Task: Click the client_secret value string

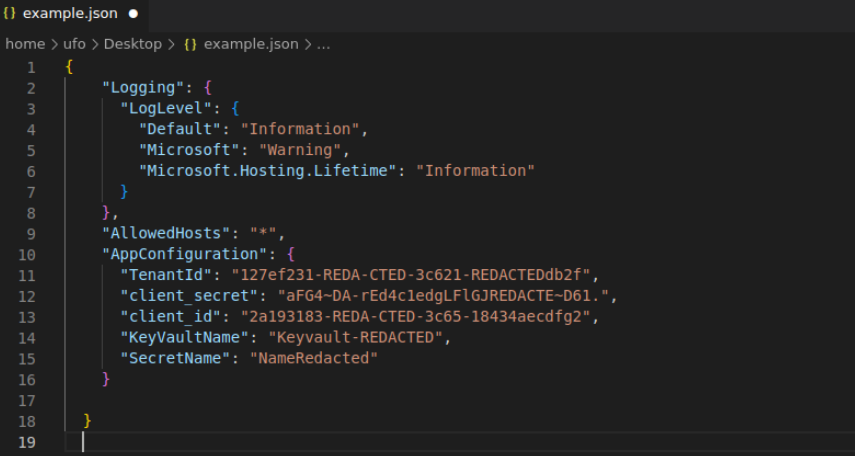Action: [443, 296]
